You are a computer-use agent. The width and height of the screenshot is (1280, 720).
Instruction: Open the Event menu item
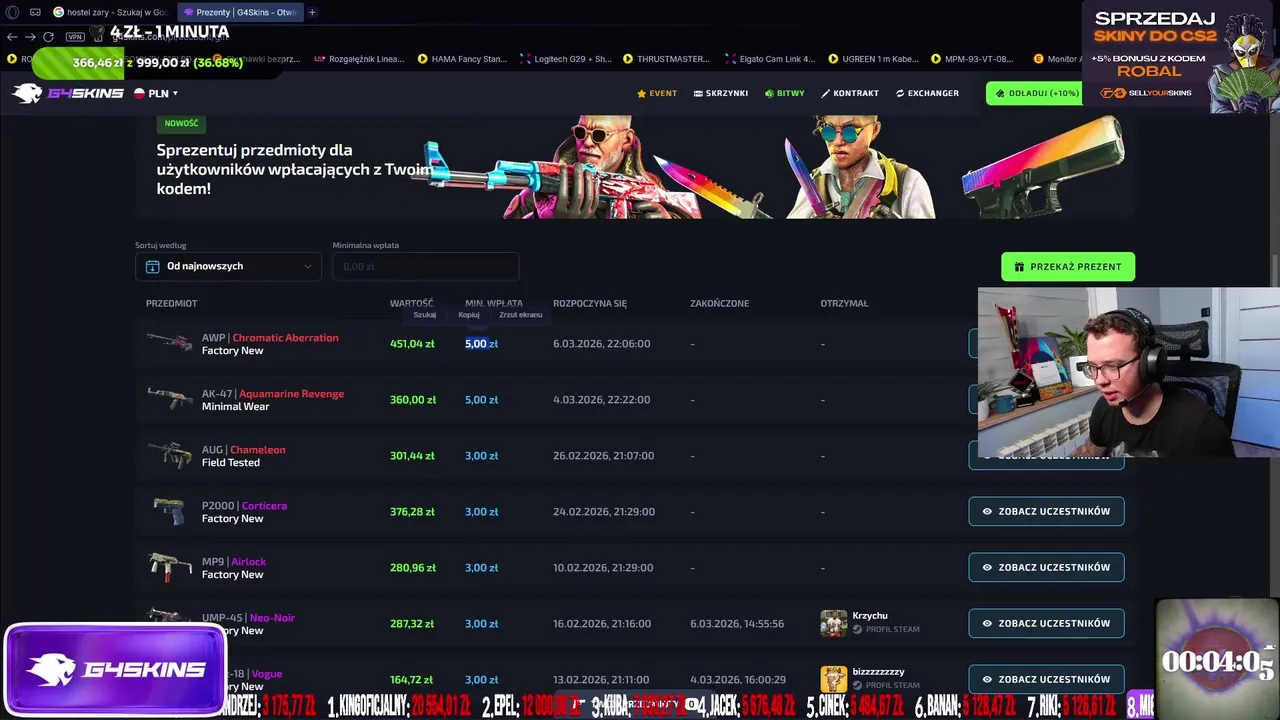(657, 93)
